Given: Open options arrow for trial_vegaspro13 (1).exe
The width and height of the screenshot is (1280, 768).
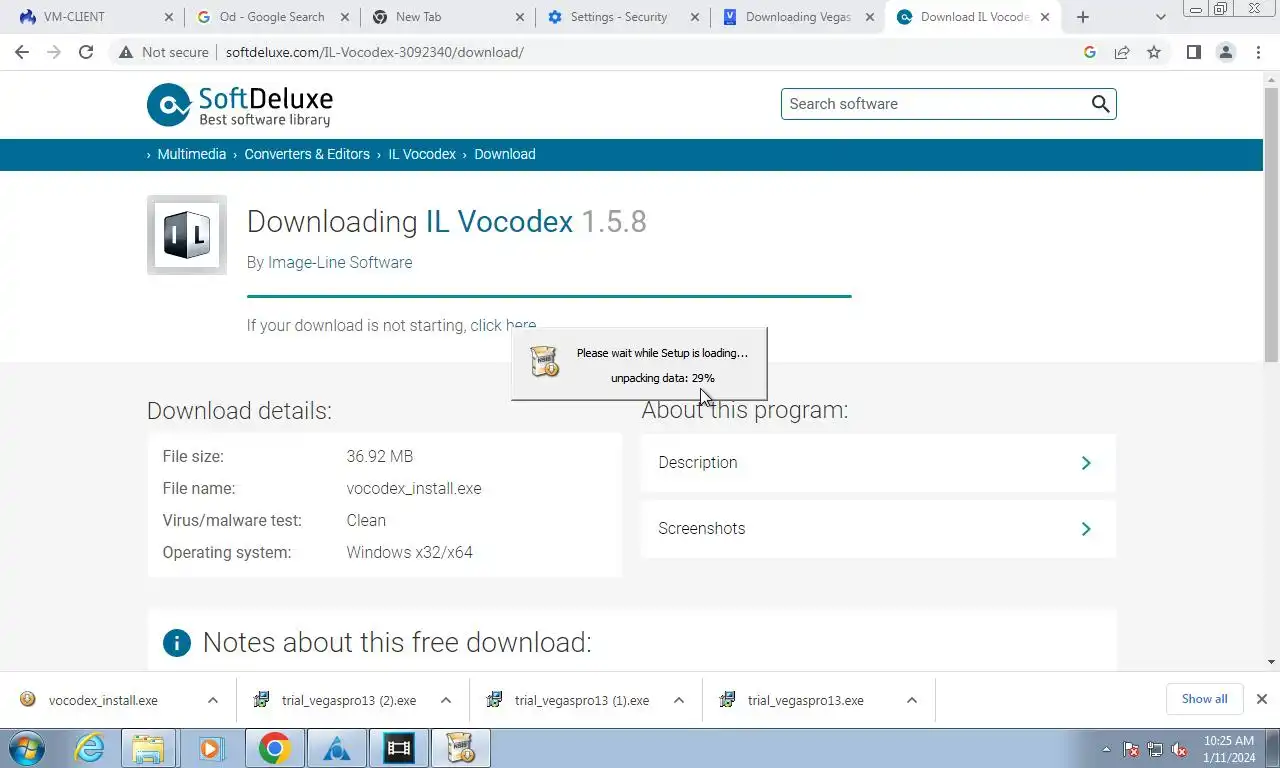Looking at the screenshot, I should [x=679, y=700].
